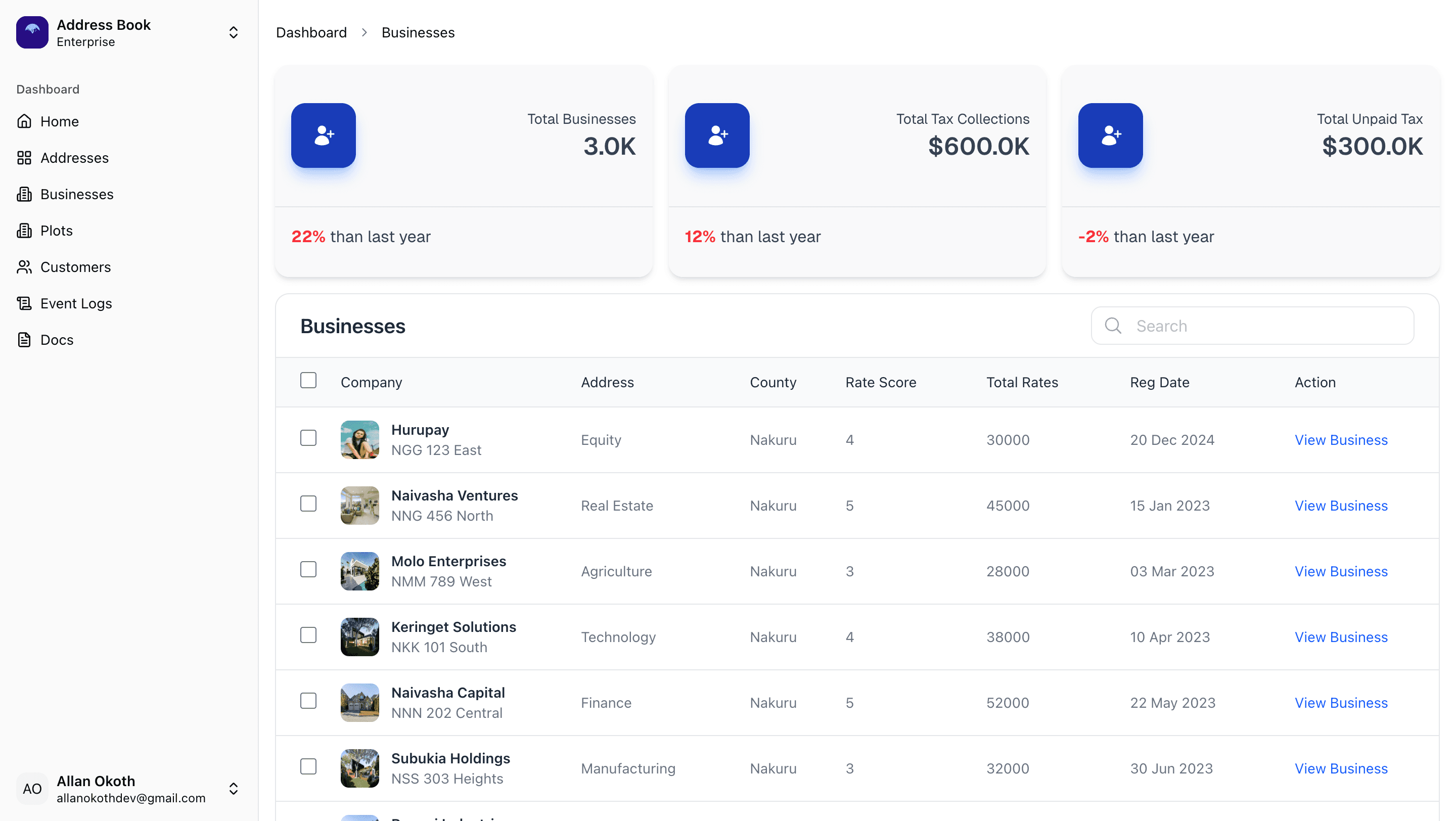Click the Address column header

pyautogui.click(x=608, y=383)
